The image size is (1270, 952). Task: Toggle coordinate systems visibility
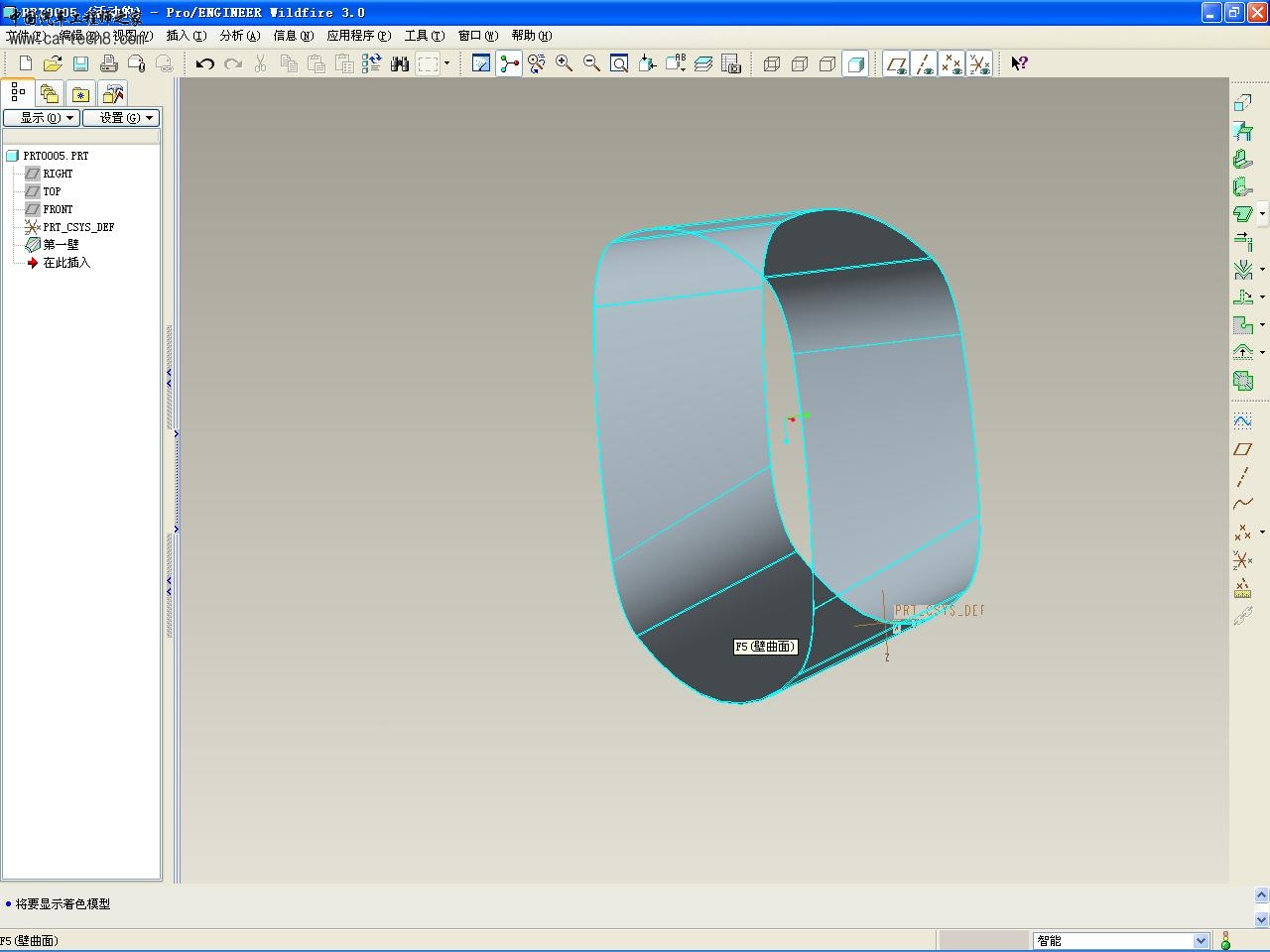coord(979,63)
